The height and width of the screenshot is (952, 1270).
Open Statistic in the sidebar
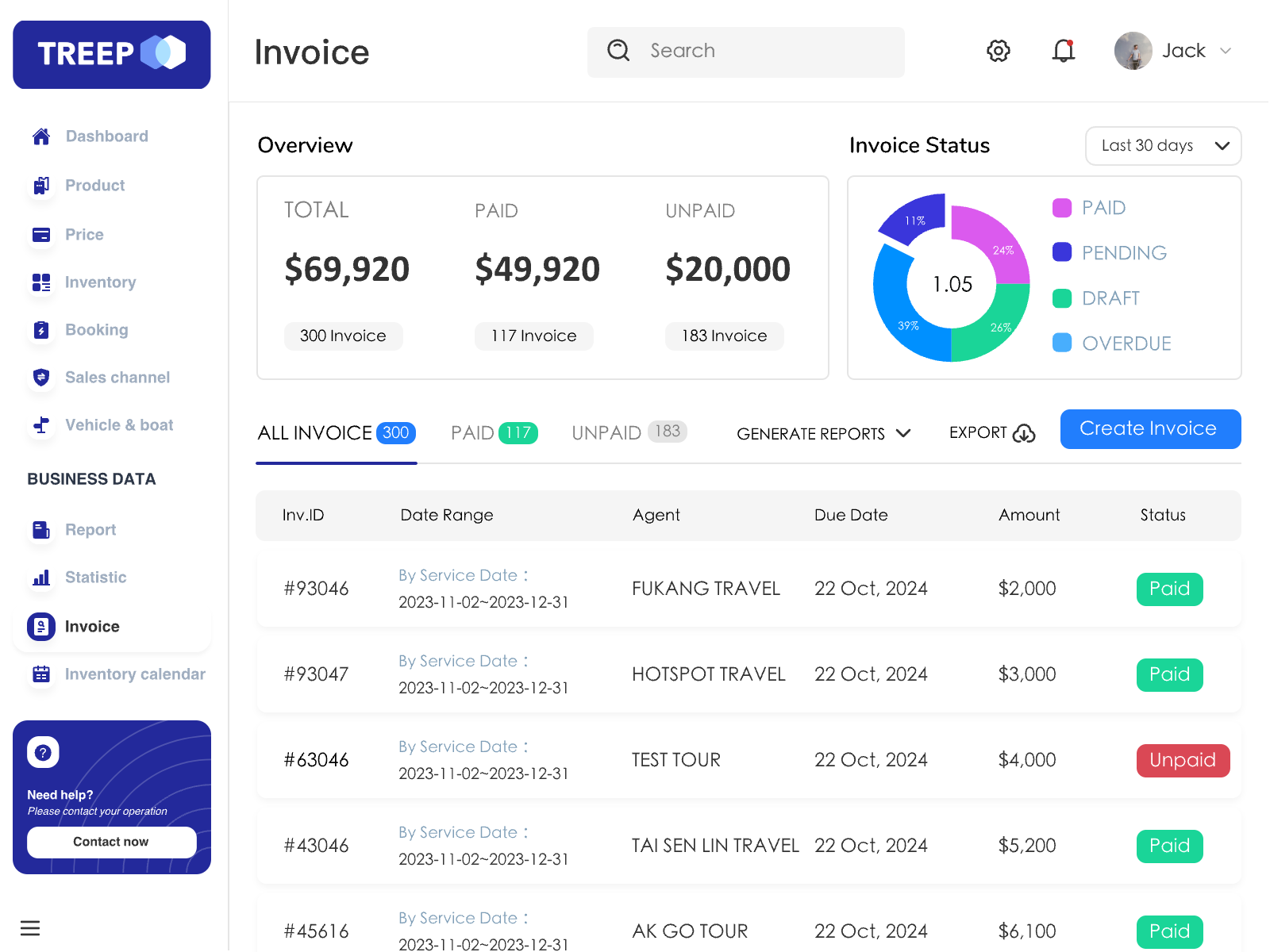tap(95, 578)
